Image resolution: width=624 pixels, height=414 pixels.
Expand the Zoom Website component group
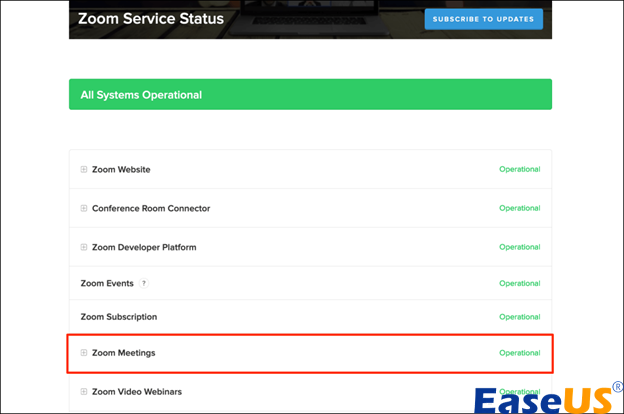point(84,170)
